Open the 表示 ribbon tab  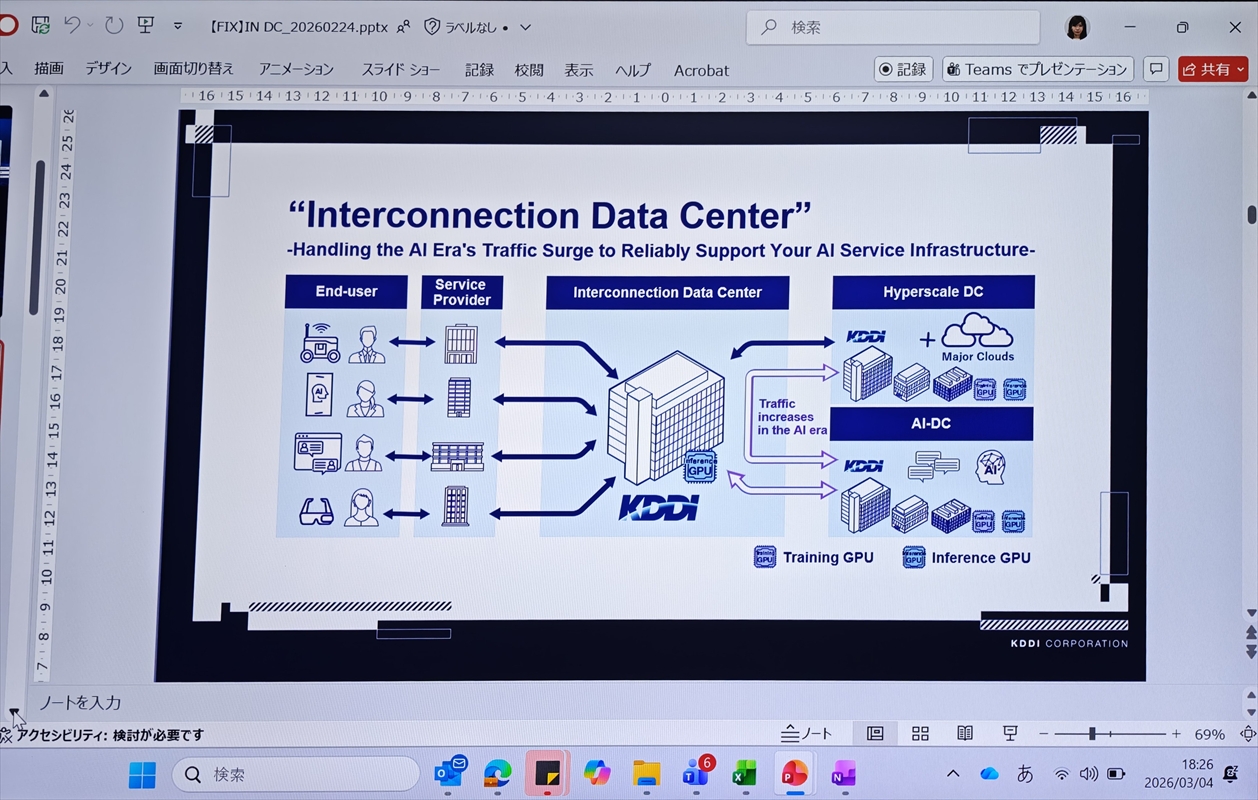click(x=578, y=70)
